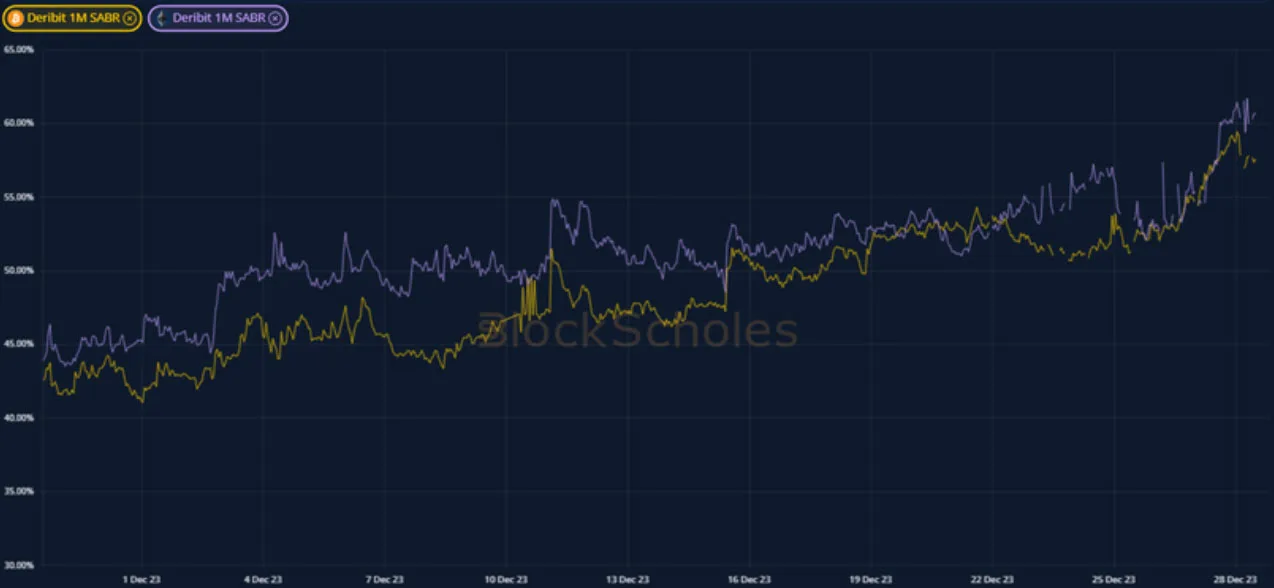
Task: Click the 45.00% y-axis label
Action: pos(20,344)
